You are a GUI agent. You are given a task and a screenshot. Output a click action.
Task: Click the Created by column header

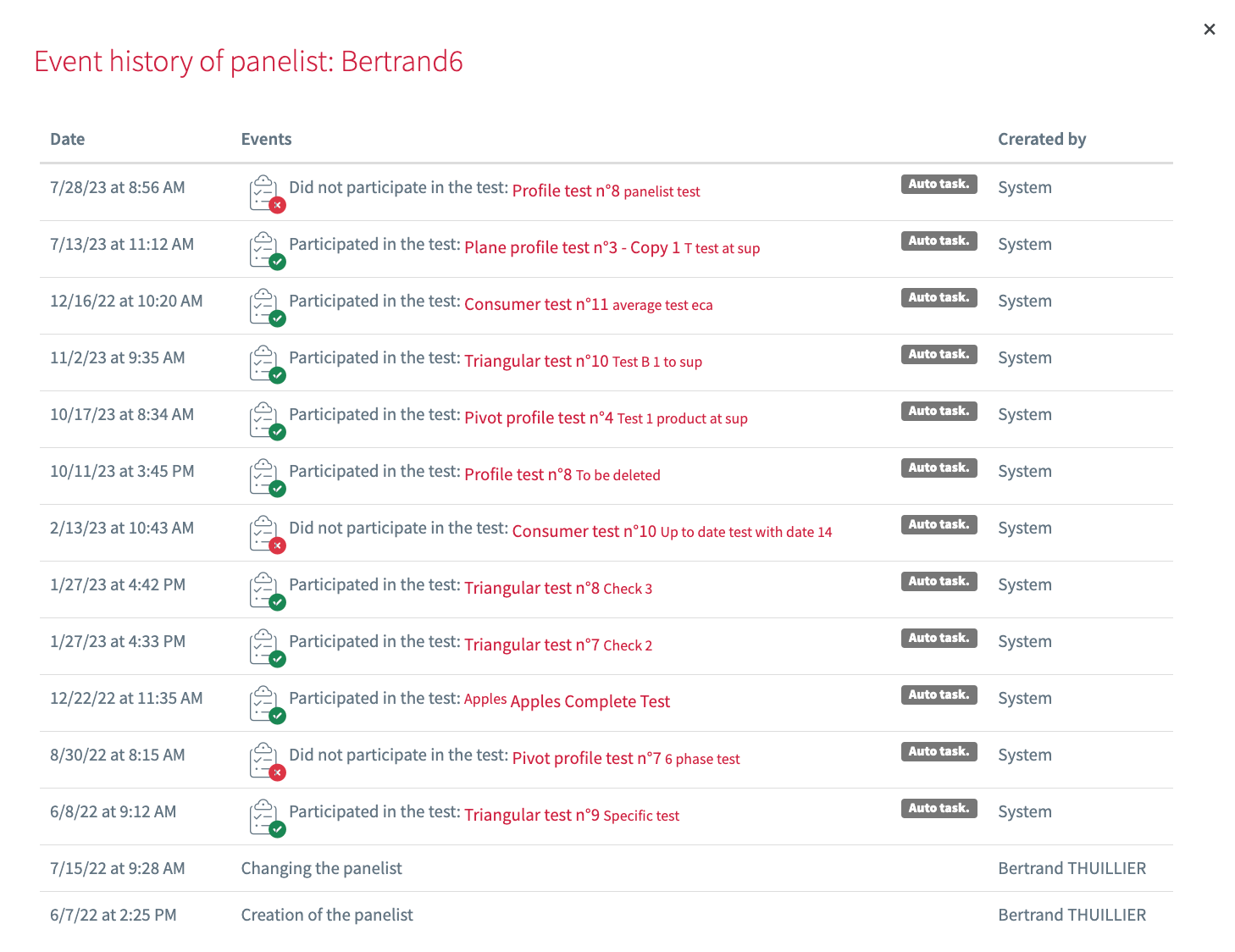tap(1041, 140)
